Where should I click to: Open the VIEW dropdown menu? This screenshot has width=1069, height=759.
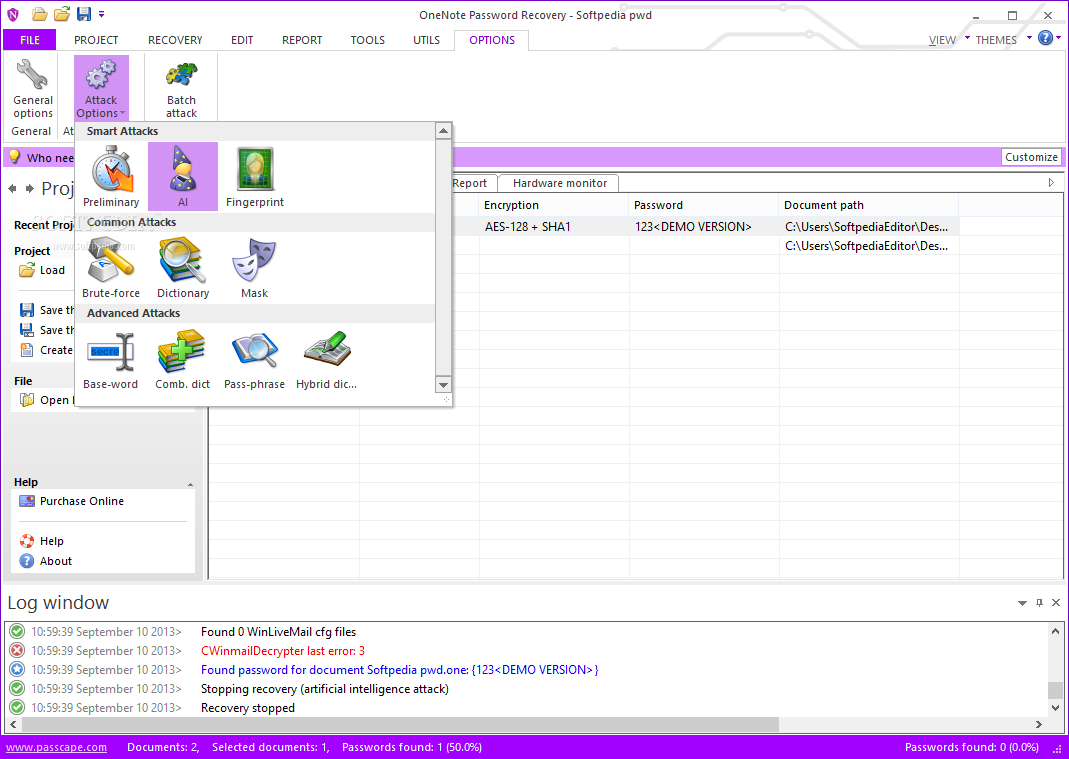click(942, 40)
